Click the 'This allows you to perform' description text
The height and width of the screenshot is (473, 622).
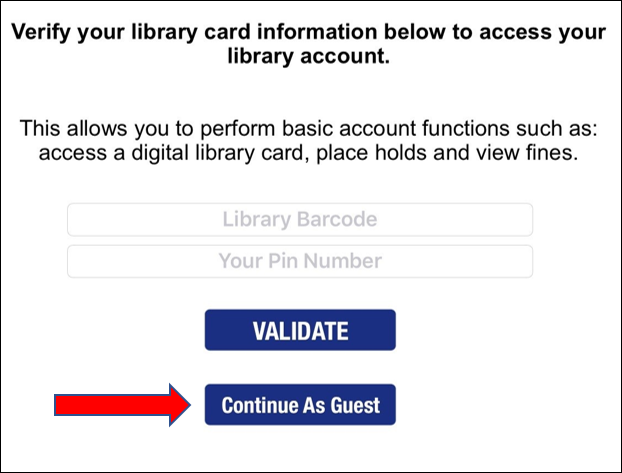click(x=309, y=140)
